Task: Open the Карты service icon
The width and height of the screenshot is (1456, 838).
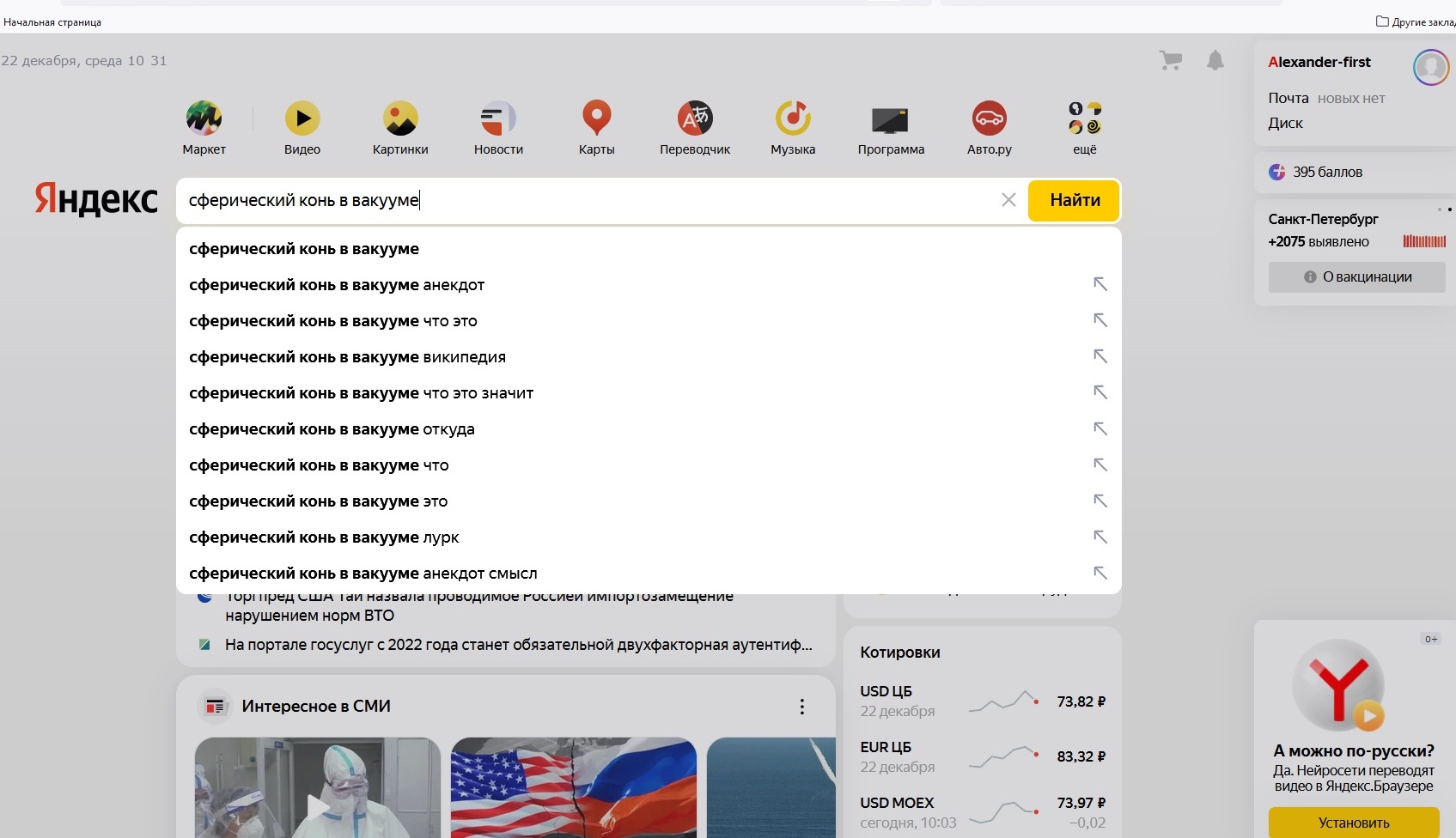Action: pyautogui.click(x=596, y=118)
